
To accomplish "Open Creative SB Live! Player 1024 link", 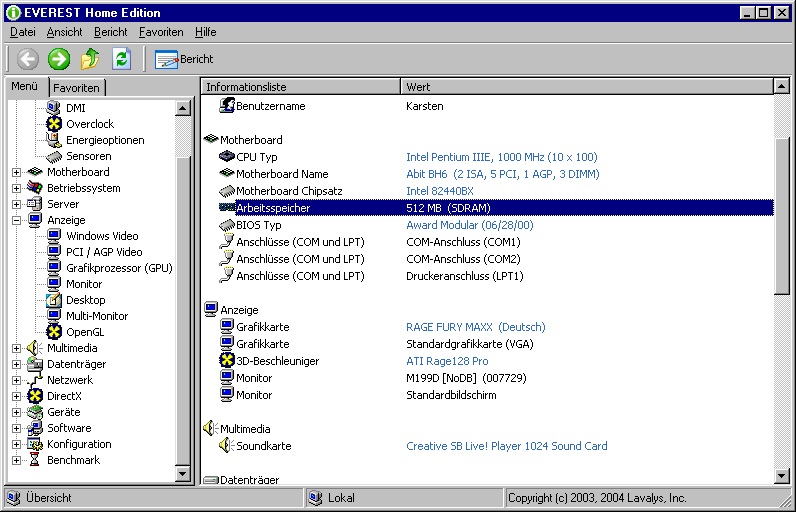I will [507, 446].
